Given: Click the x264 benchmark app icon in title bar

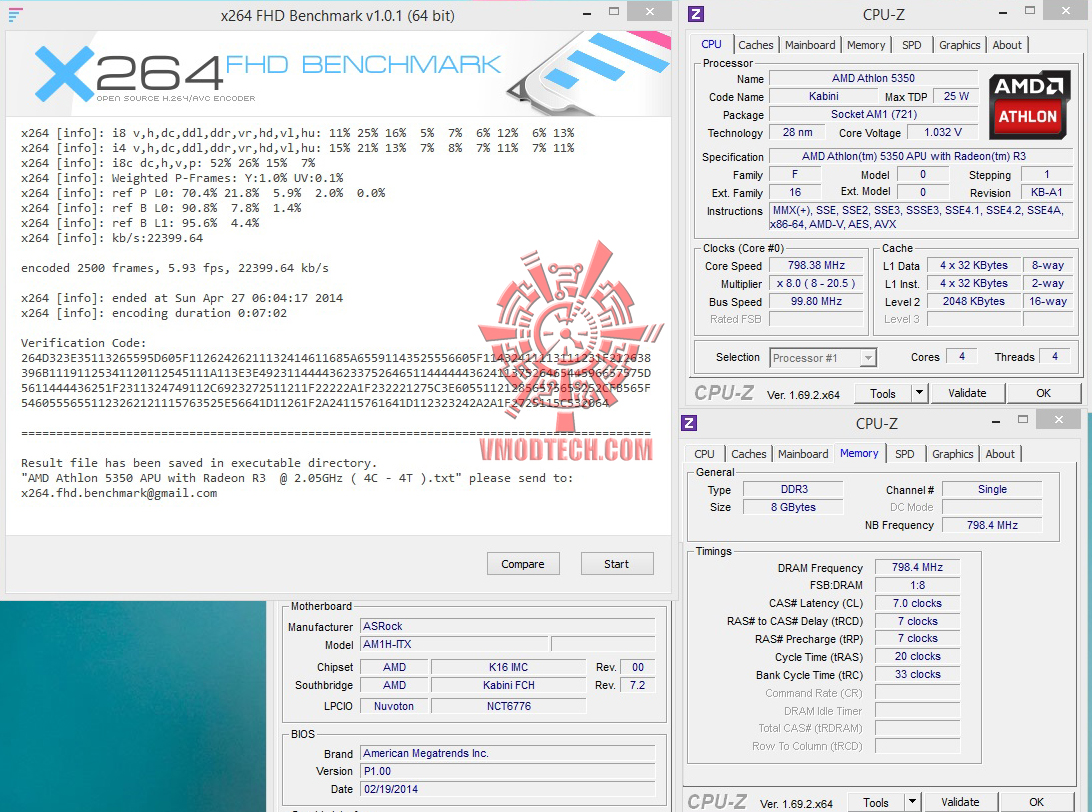Looking at the screenshot, I should click(x=15, y=15).
